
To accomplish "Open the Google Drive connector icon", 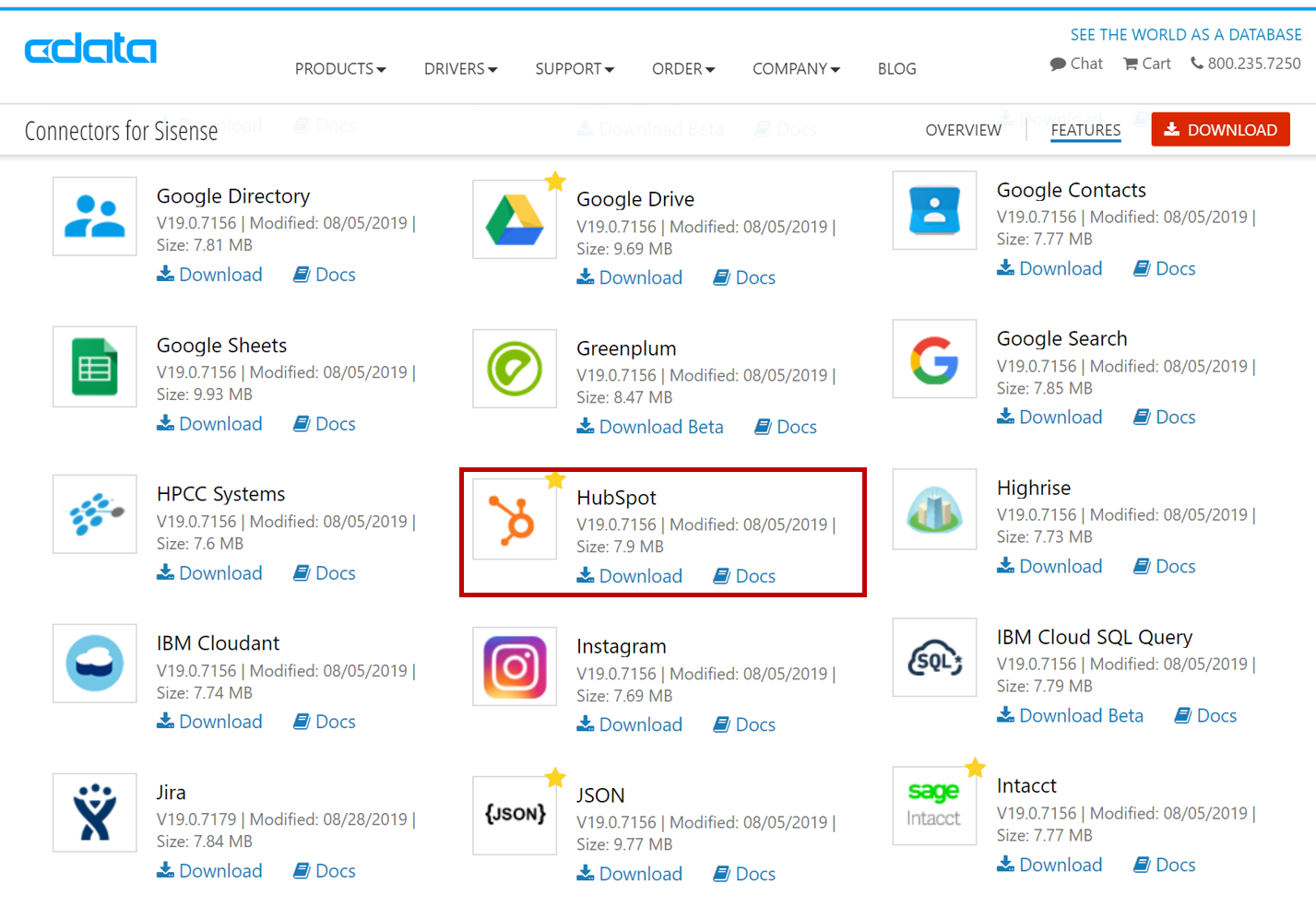I will pos(515,219).
